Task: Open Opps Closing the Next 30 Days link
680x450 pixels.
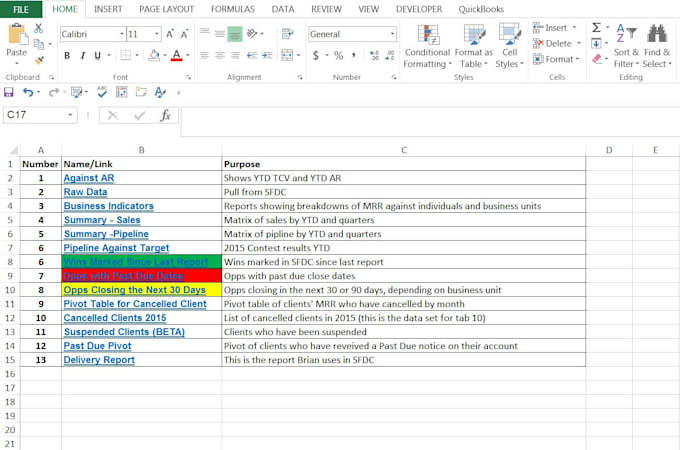Action: (134, 290)
